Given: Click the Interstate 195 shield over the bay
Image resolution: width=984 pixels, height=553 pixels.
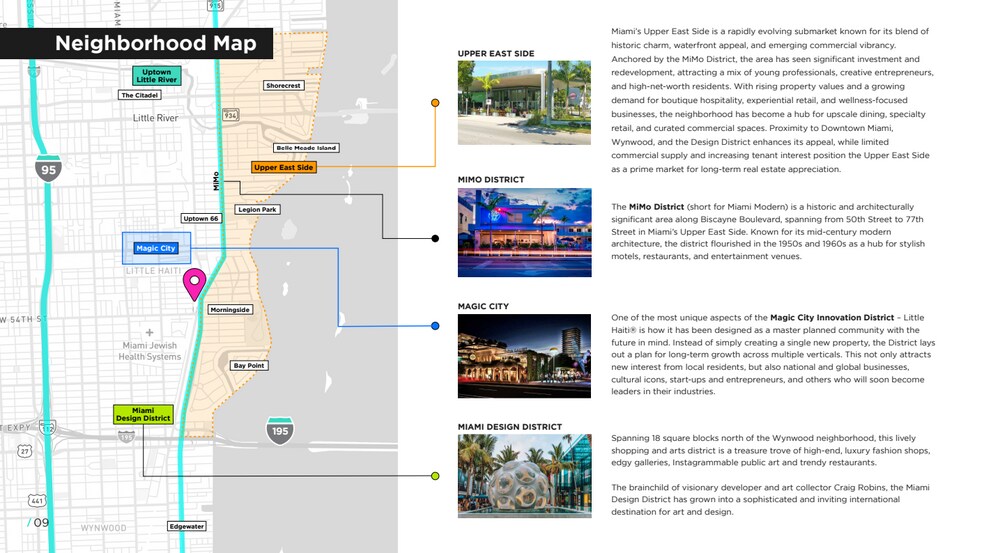Looking at the screenshot, I should 280,431.
